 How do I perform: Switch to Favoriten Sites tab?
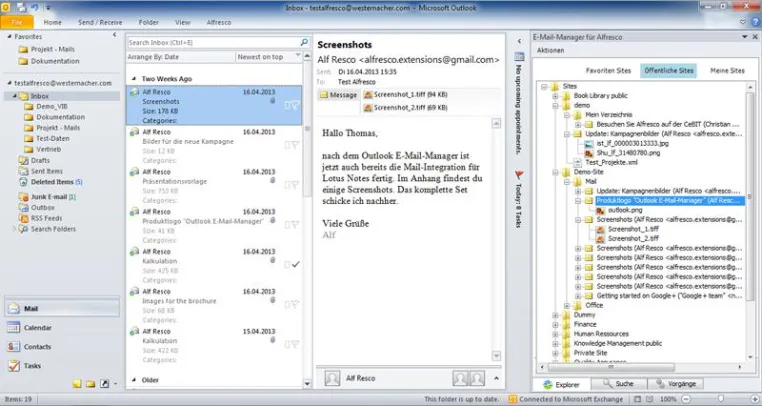click(608, 71)
